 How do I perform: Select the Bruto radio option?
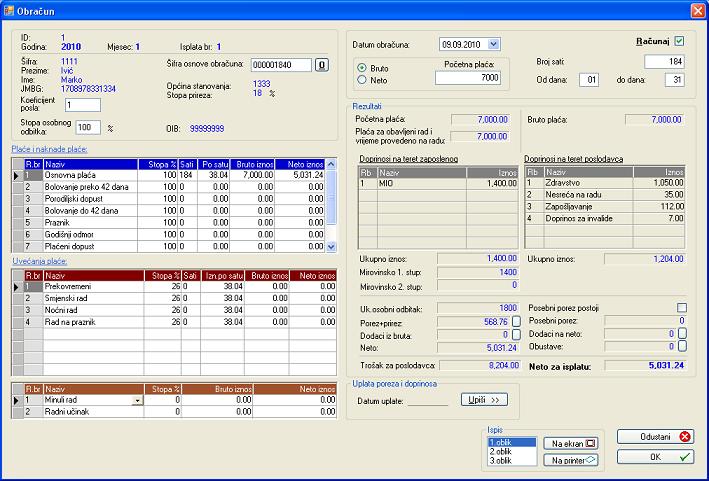[363, 67]
